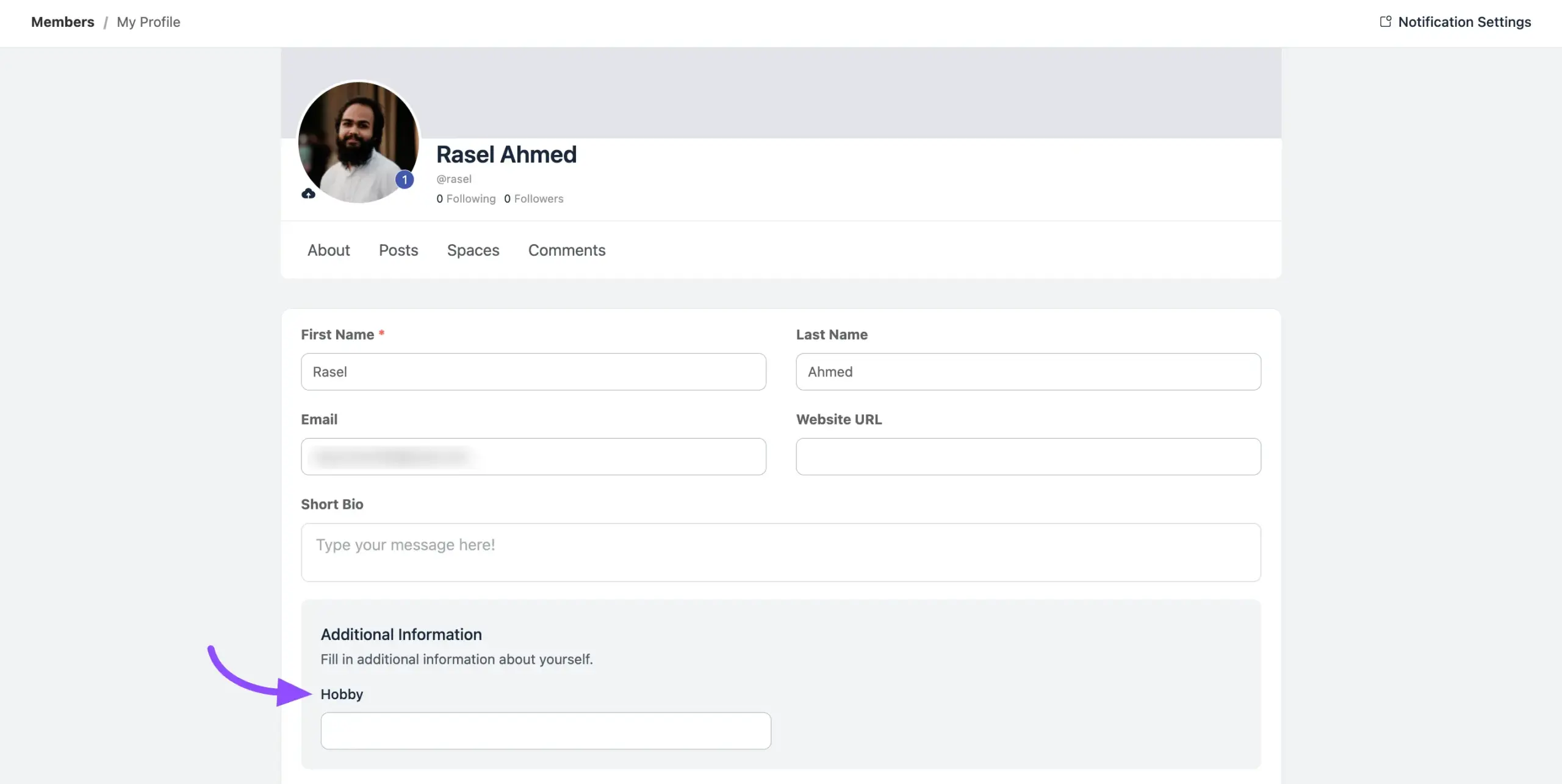
Task: Click the avatar upload cloud icon
Action: click(x=308, y=194)
